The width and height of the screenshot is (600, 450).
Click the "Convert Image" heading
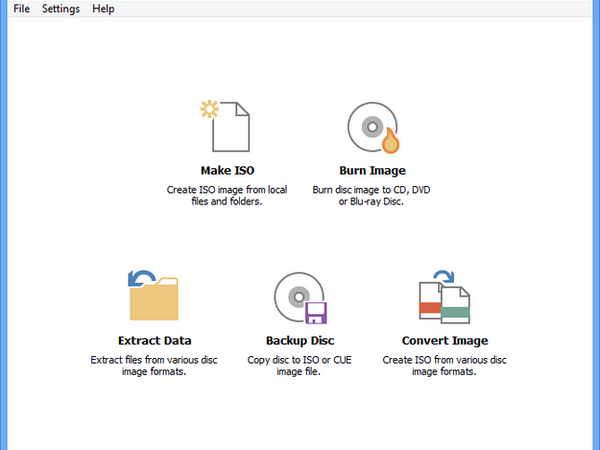(x=445, y=341)
